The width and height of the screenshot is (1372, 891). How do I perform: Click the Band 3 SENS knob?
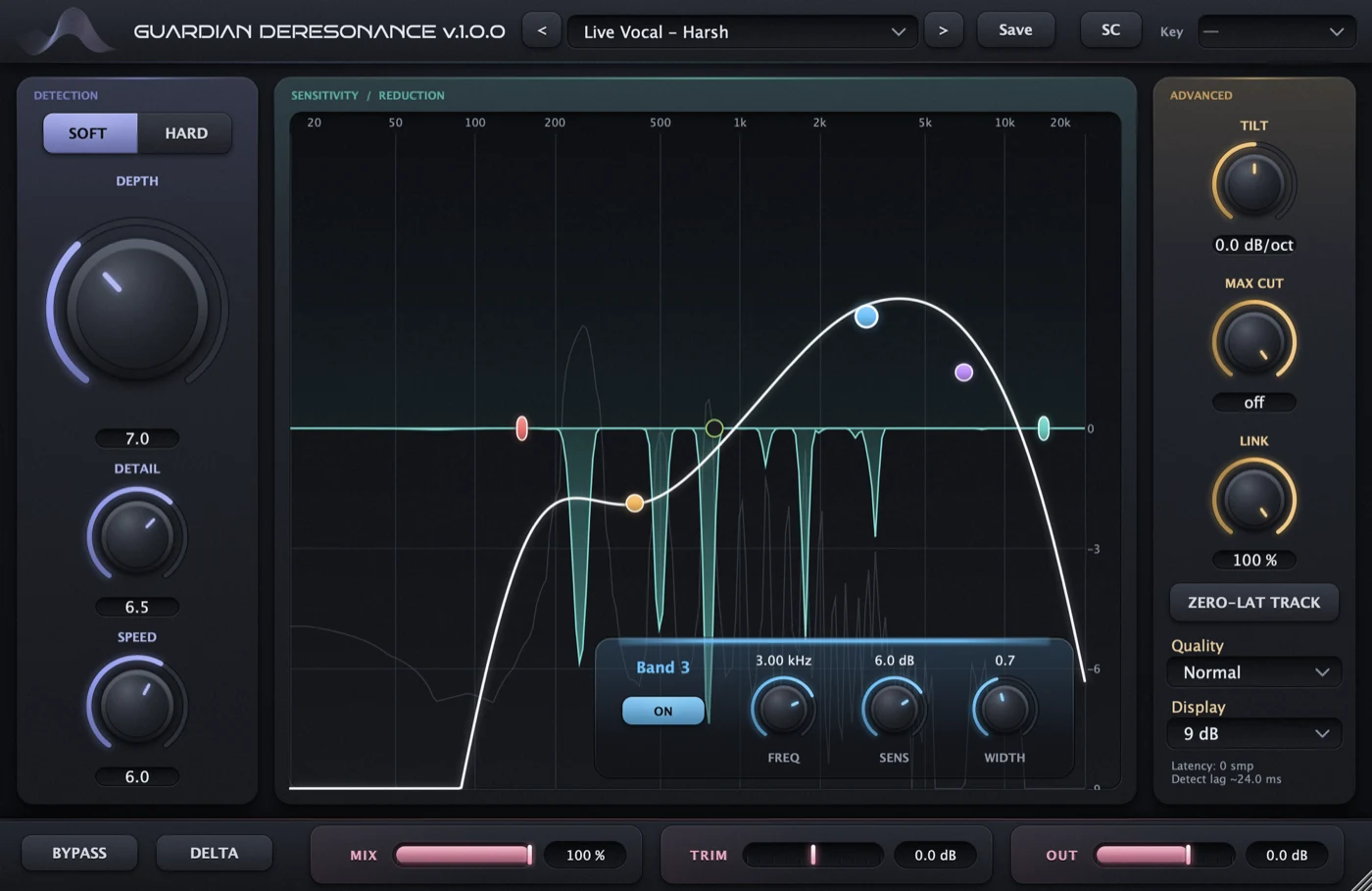(x=894, y=709)
